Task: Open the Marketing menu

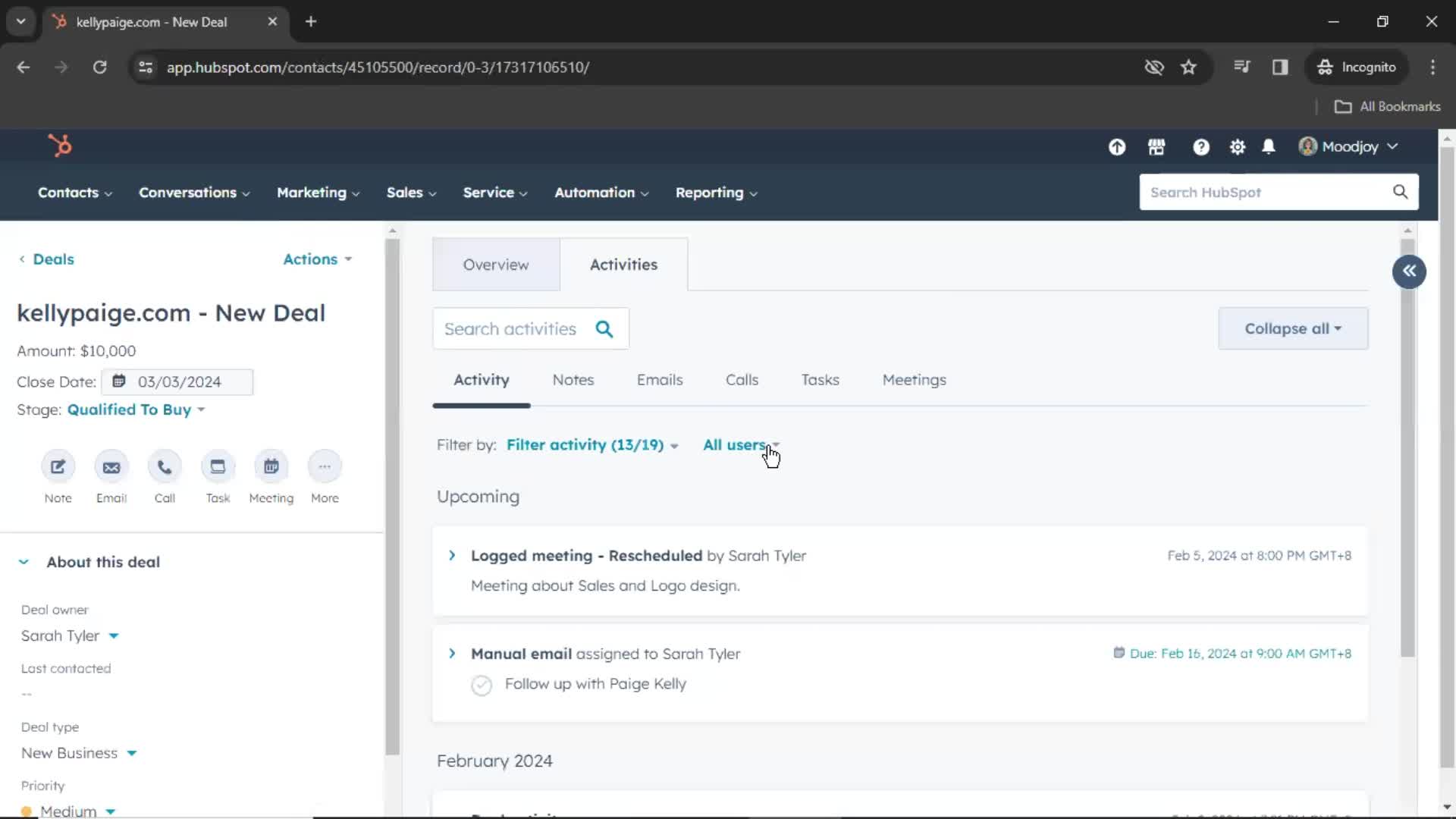Action: (318, 193)
